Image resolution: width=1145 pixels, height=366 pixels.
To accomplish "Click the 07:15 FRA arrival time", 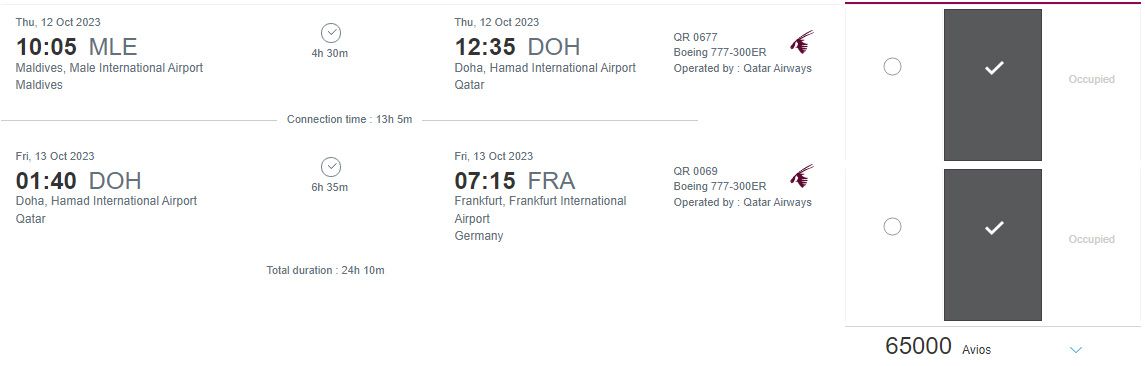I will click(x=515, y=180).
